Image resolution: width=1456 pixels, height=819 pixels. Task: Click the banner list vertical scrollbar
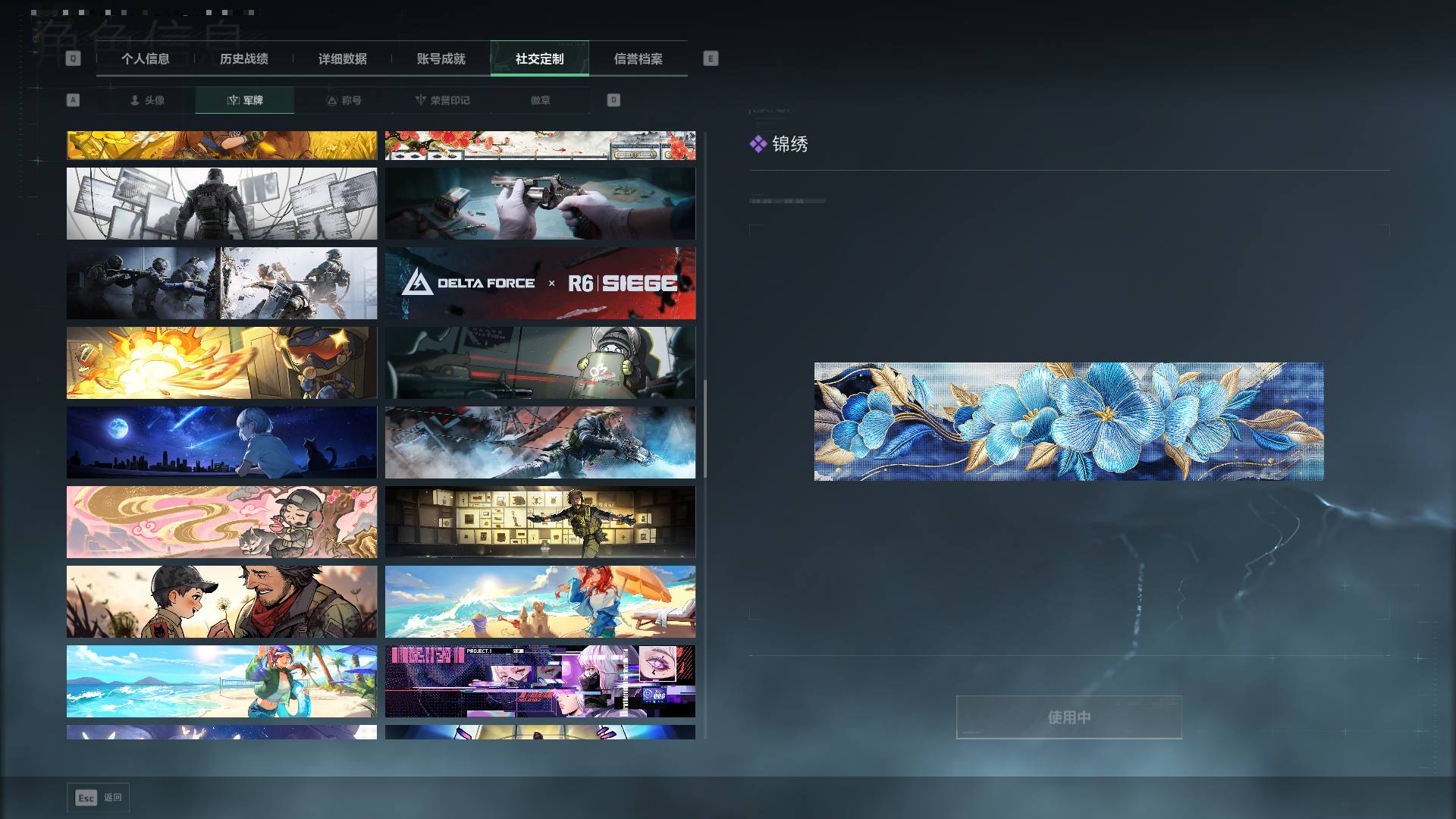(705, 428)
